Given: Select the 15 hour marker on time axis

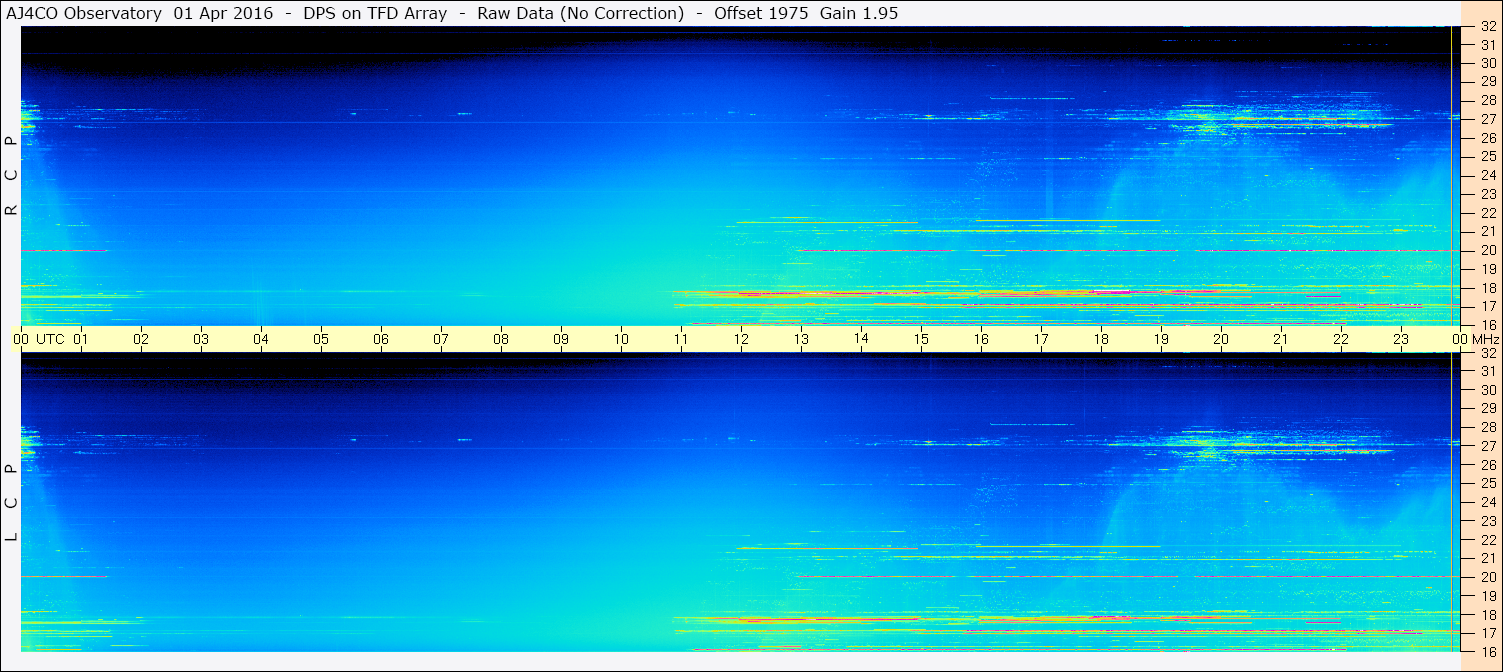Looking at the screenshot, I should click(921, 339).
